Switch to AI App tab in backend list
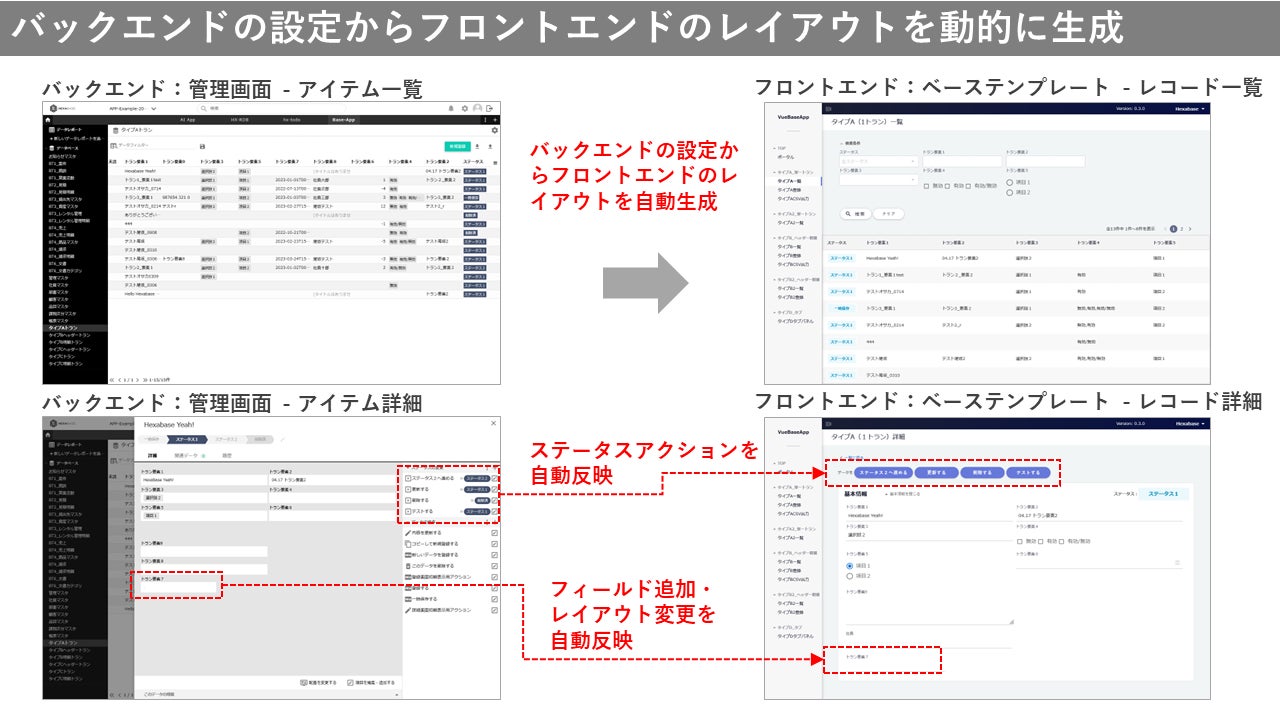This screenshot has width=1280, height=720. pos(187,120)
